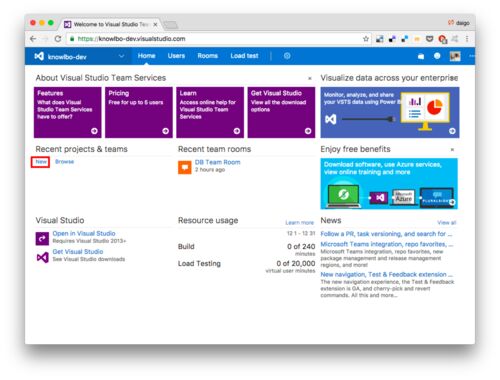Image resolution: width=500 pixels, height=380 pixels.
Task: Bookmark the page with the star icon
Action: (366, 39)
